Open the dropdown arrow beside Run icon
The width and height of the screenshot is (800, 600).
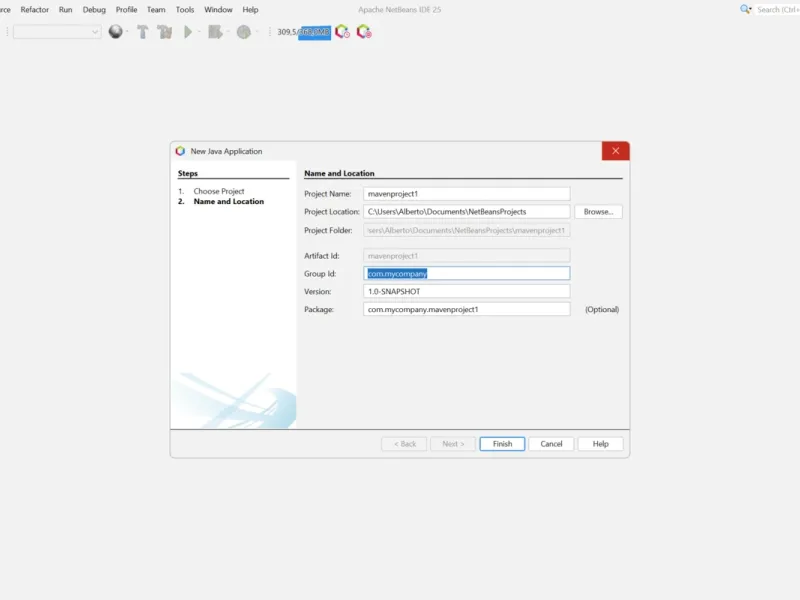(x=199, y=32)
